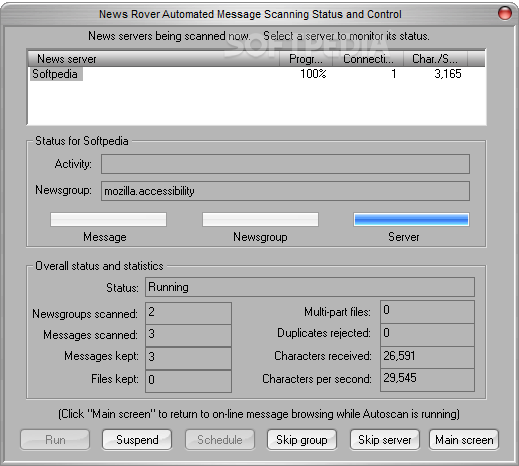The width and height of the screenshot is (519, 466).
Task: Click the Duplicates rejected value field
Action: [x=427, y=334]
